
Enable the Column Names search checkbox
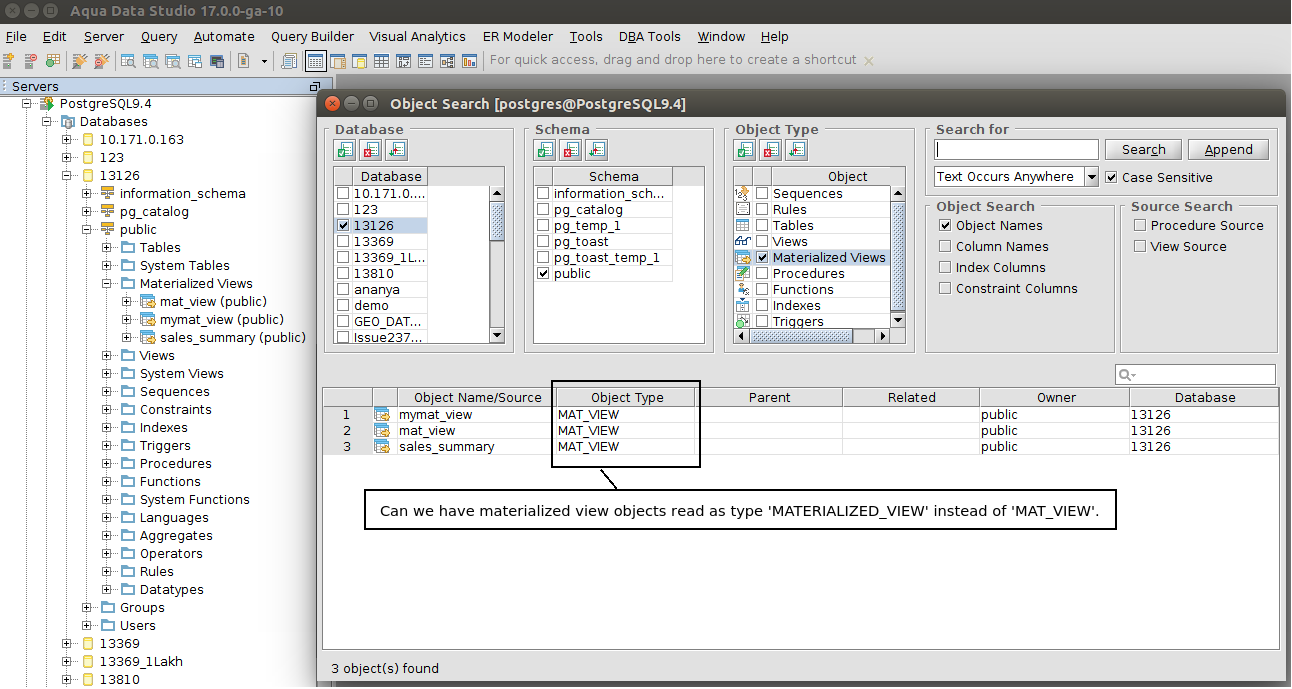point(945,247)
